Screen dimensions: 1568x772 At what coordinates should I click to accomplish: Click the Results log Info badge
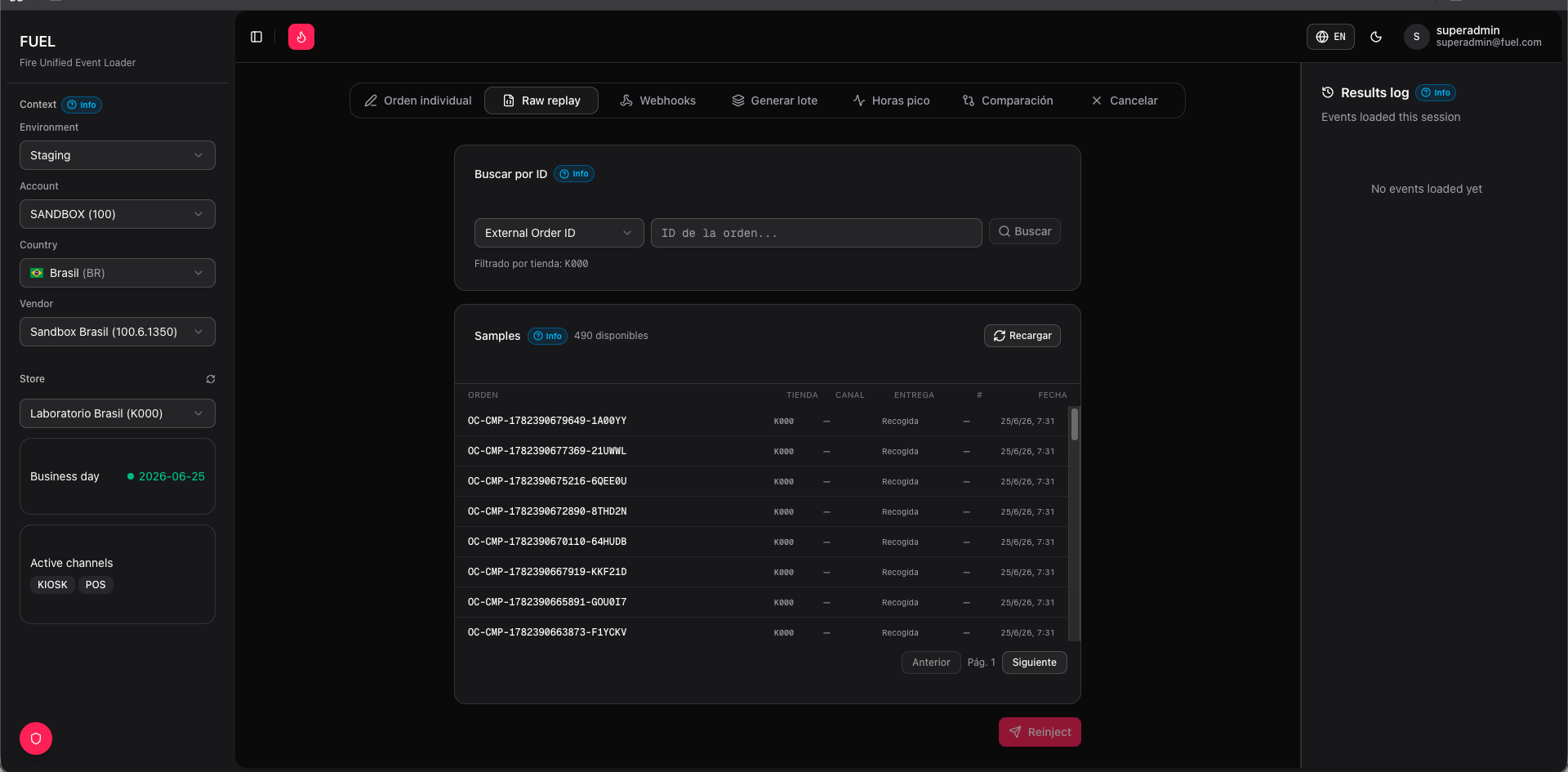point(1436,92)
